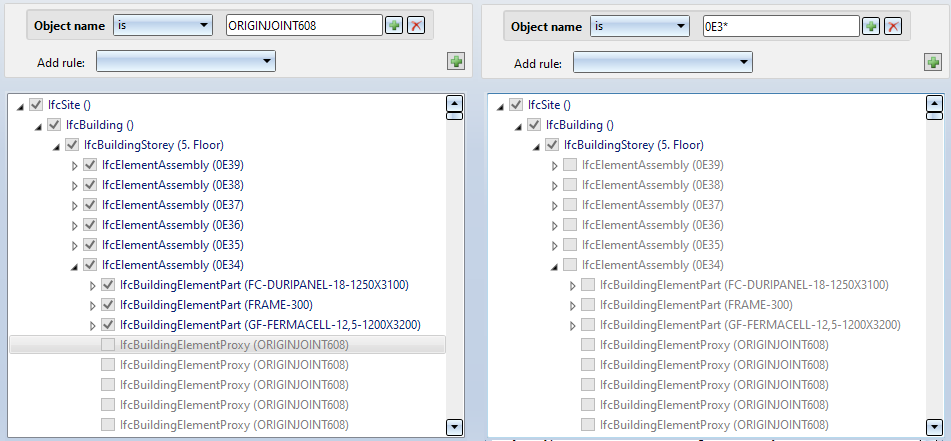Select IfcElementAssembly (0E37) in left tree

(173, 205)
